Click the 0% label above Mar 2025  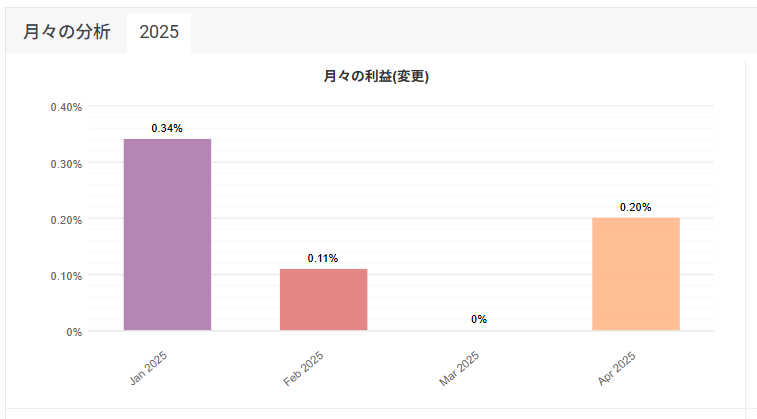[x=479, y=319]
